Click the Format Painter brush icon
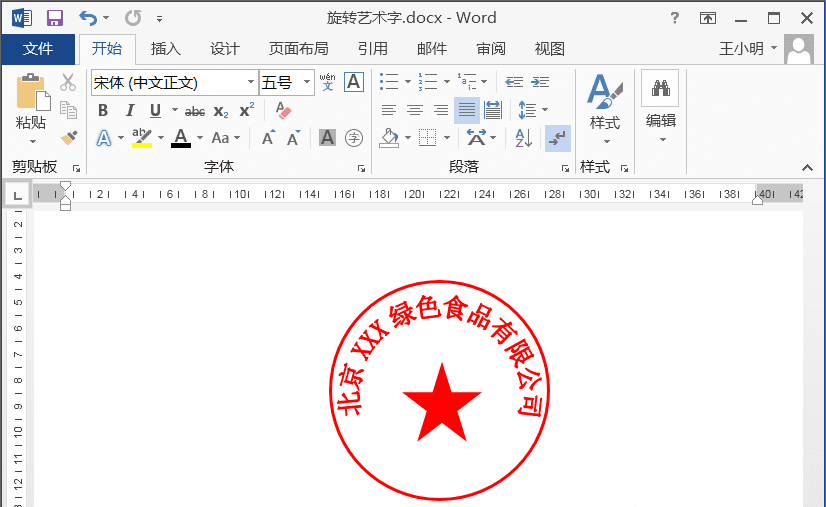Viewport: 826px width, 507px height. pos(69,138)
